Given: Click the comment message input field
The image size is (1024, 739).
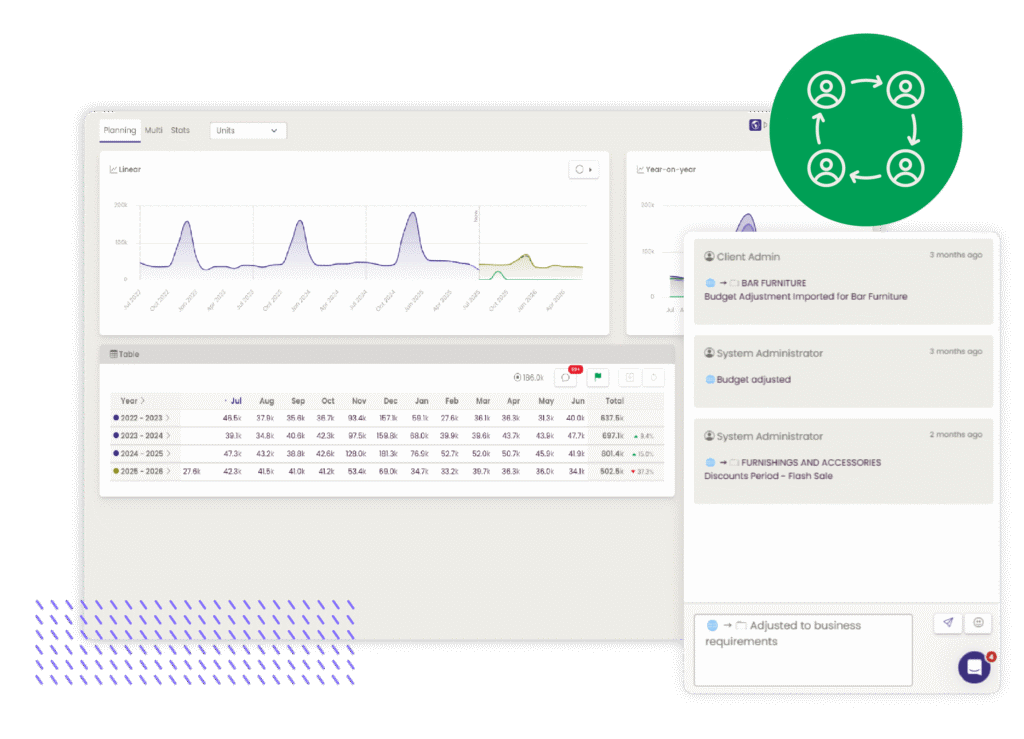Looking at the screenshot, I should coord(803,649).
